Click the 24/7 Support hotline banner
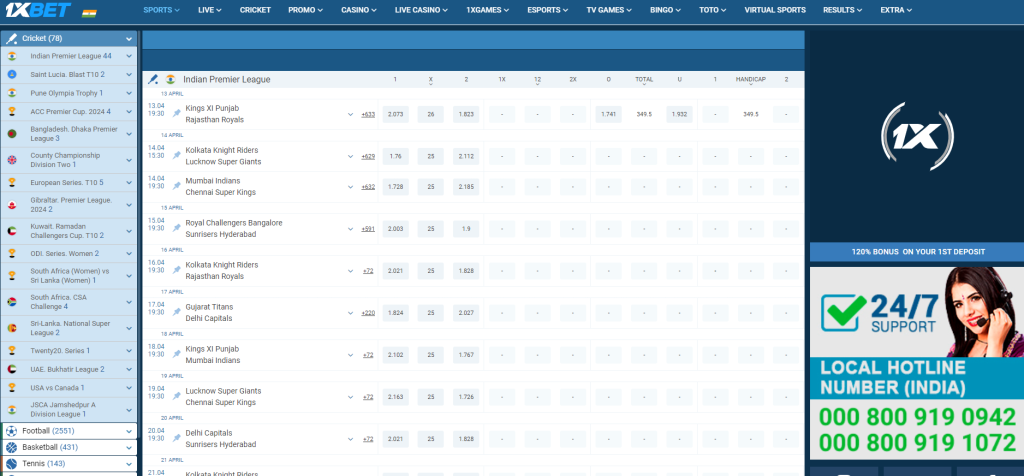Image resolution: width=1024 pixels, height=476 pixels. [917, 363]
